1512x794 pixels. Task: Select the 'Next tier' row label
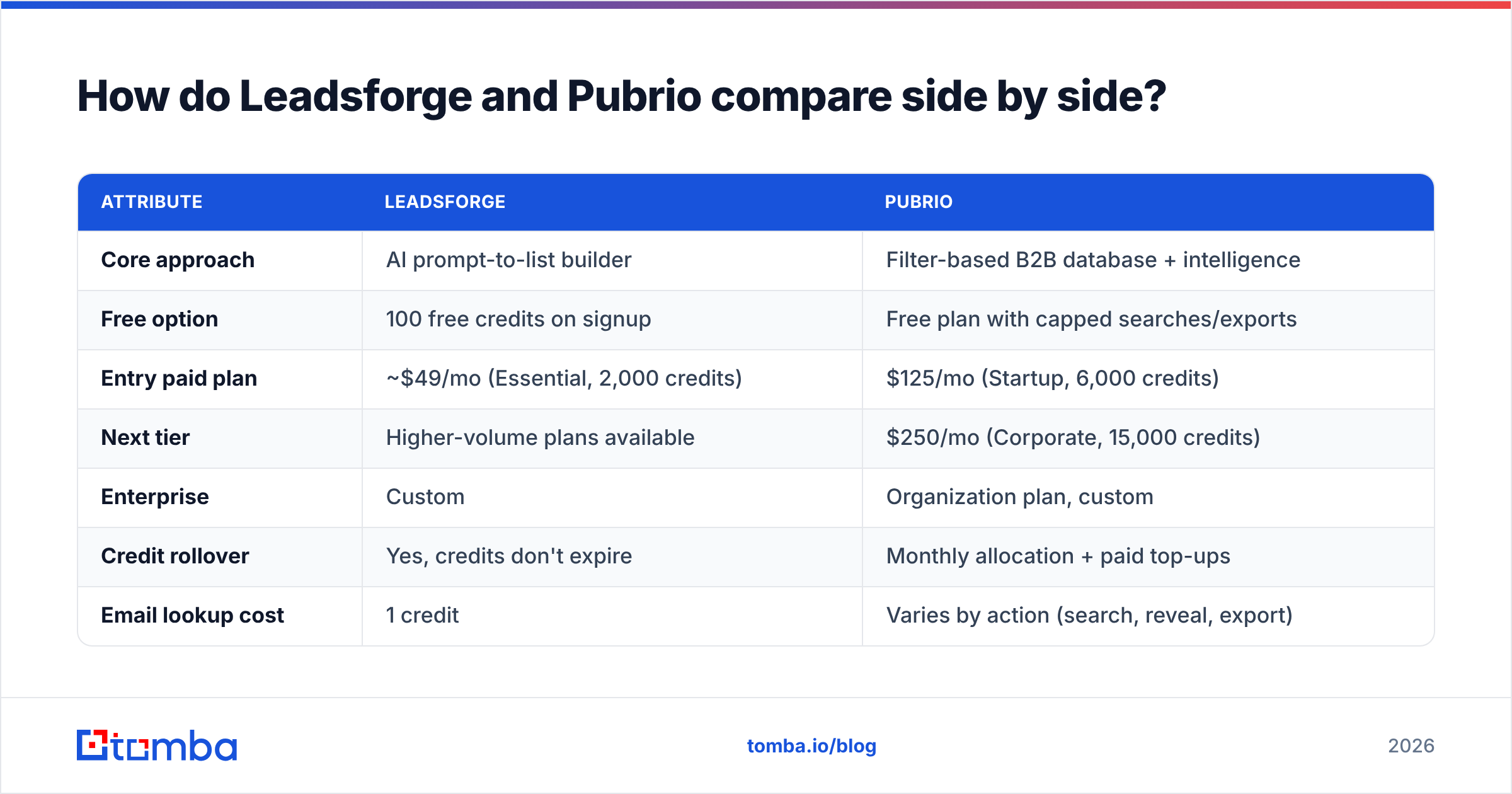pyautogui.click(x=145, y=438)
